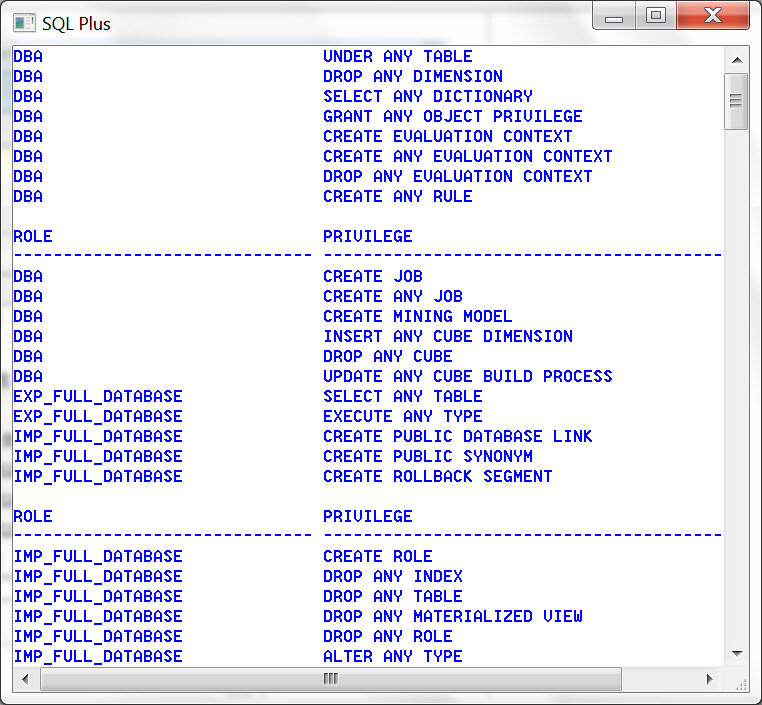Screen dimensions: 762x705
Task: Click the CREATE ROLLBACK SEGMENT privilege text
Action: coord(437,476)
